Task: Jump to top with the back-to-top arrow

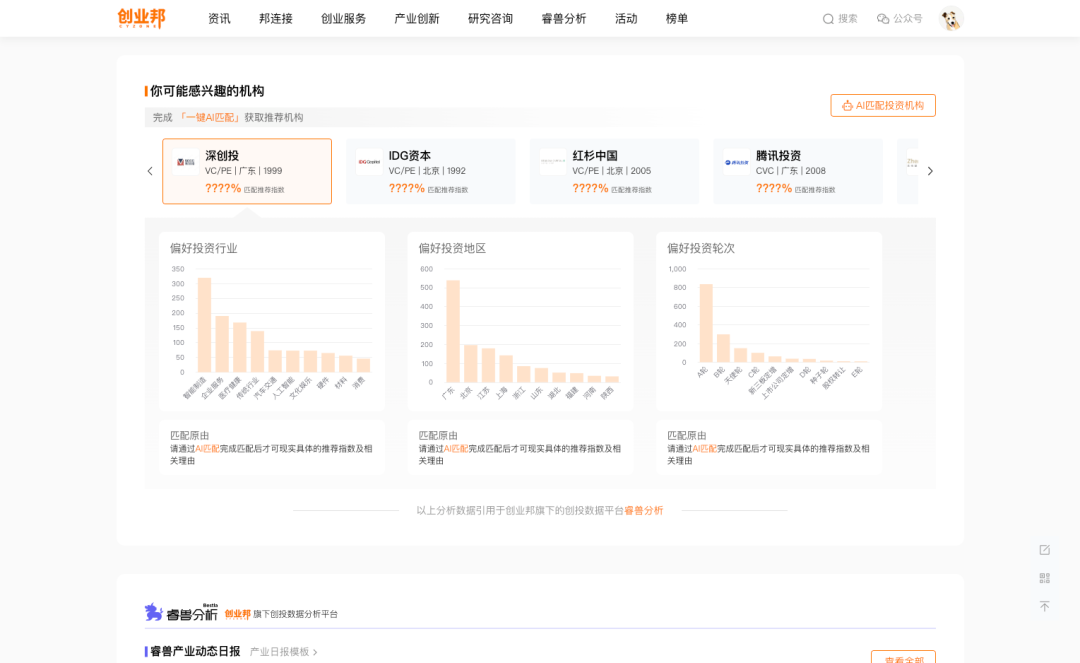Action: tap(1044, 606)
